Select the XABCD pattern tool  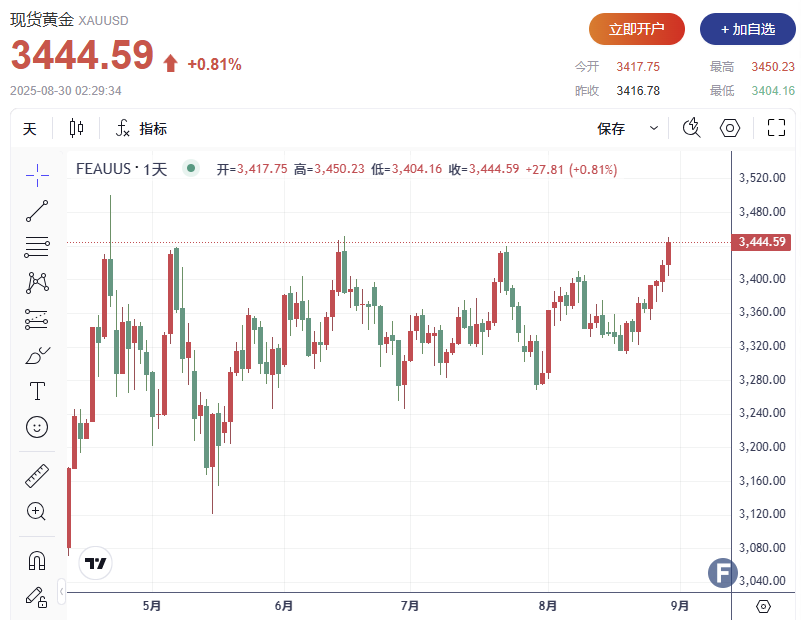(x=36, y=283)
